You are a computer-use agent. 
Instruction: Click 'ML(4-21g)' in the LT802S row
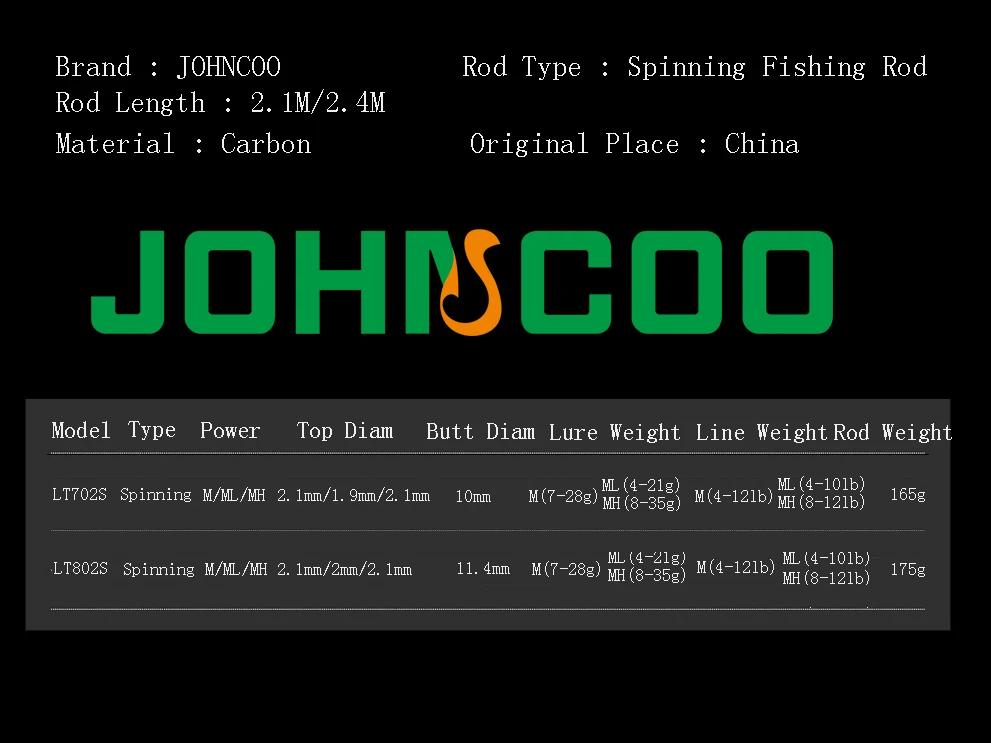pyautogui.click(x=647, y=558)
